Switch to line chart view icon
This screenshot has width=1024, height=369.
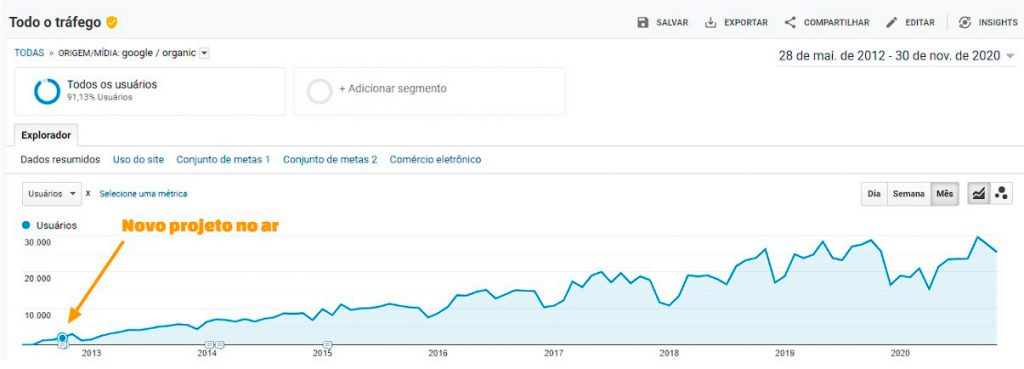(x=978, y=194)
